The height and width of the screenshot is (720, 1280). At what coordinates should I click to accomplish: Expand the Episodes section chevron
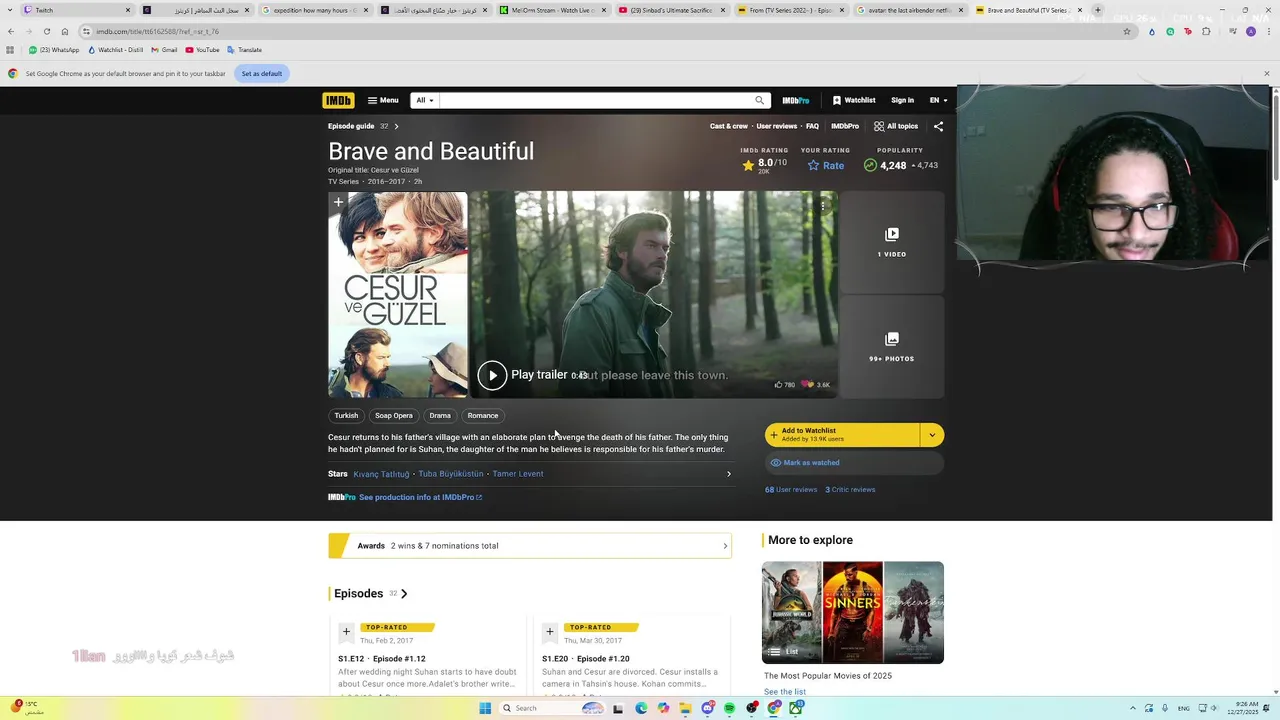404,594
